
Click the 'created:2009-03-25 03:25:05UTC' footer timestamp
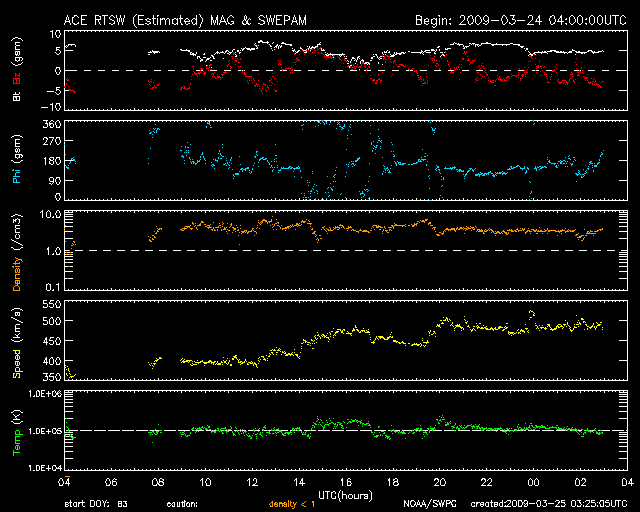[x=549, y=504]
